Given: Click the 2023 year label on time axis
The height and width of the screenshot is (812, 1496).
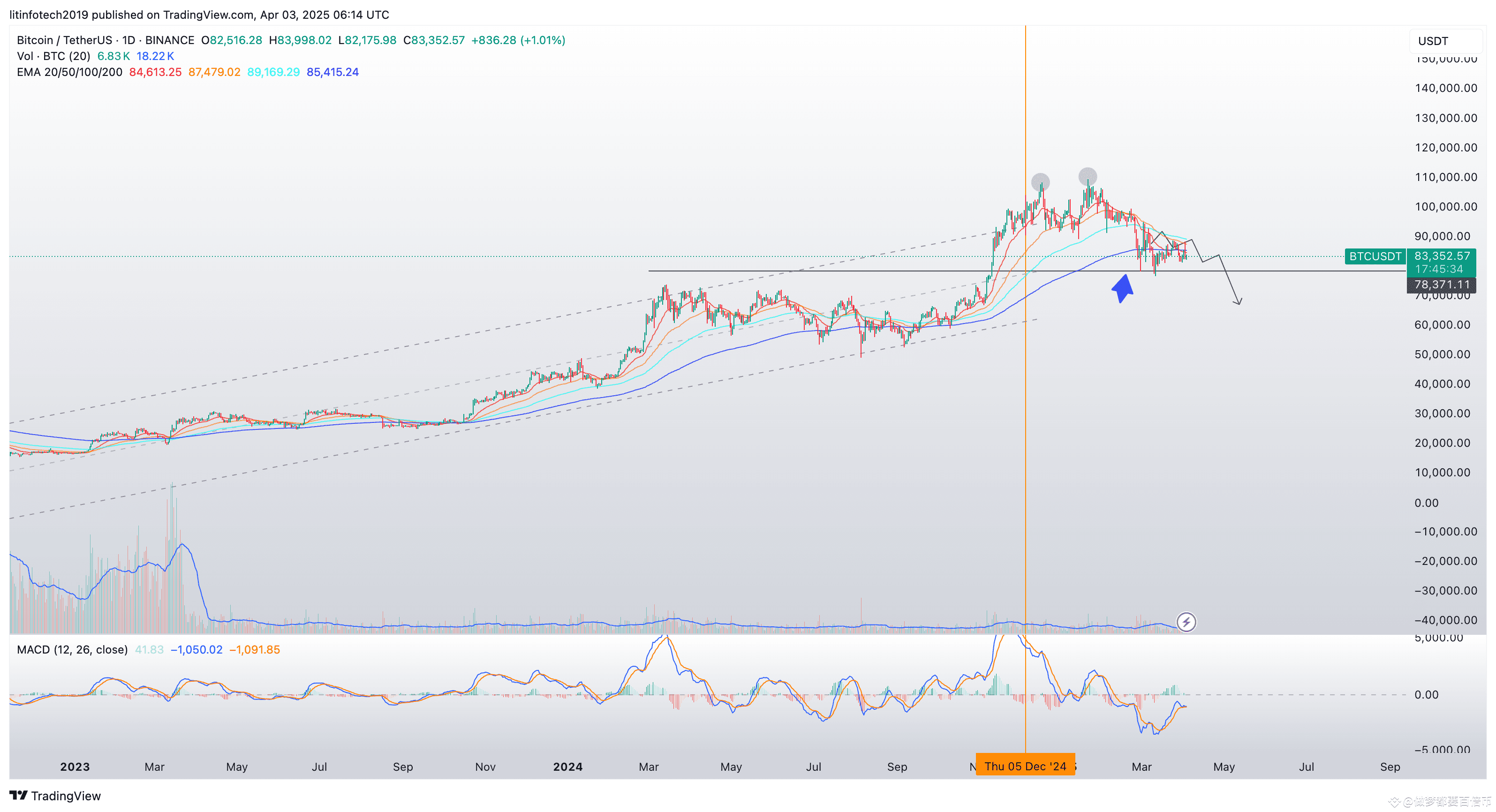Looking at the screenshot, I should pos(75,767).
